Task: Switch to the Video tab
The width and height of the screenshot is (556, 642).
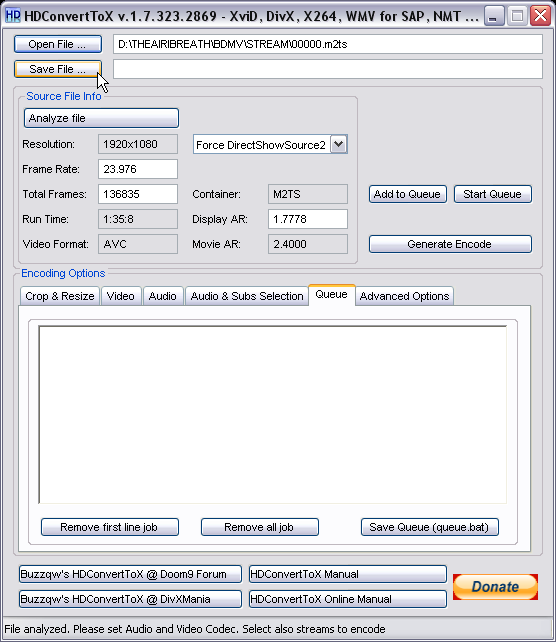Action: pos(121,296)
